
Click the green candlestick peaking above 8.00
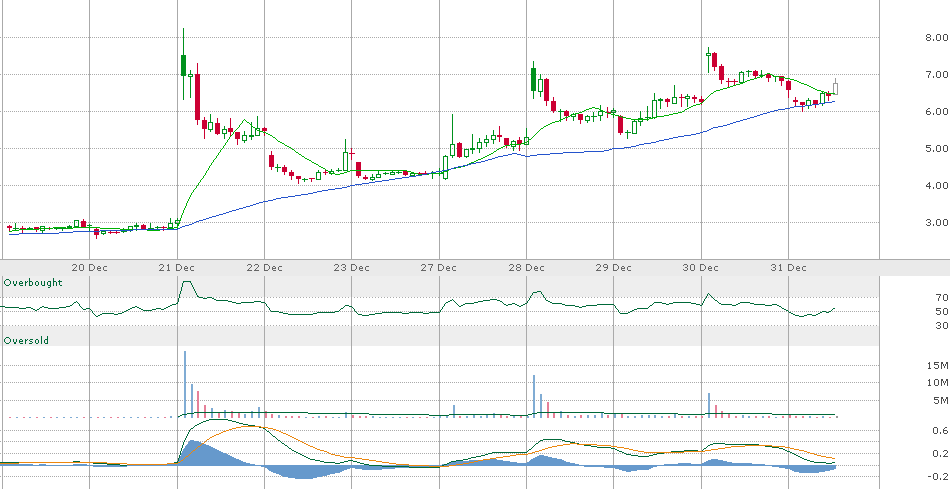(184, 65)
